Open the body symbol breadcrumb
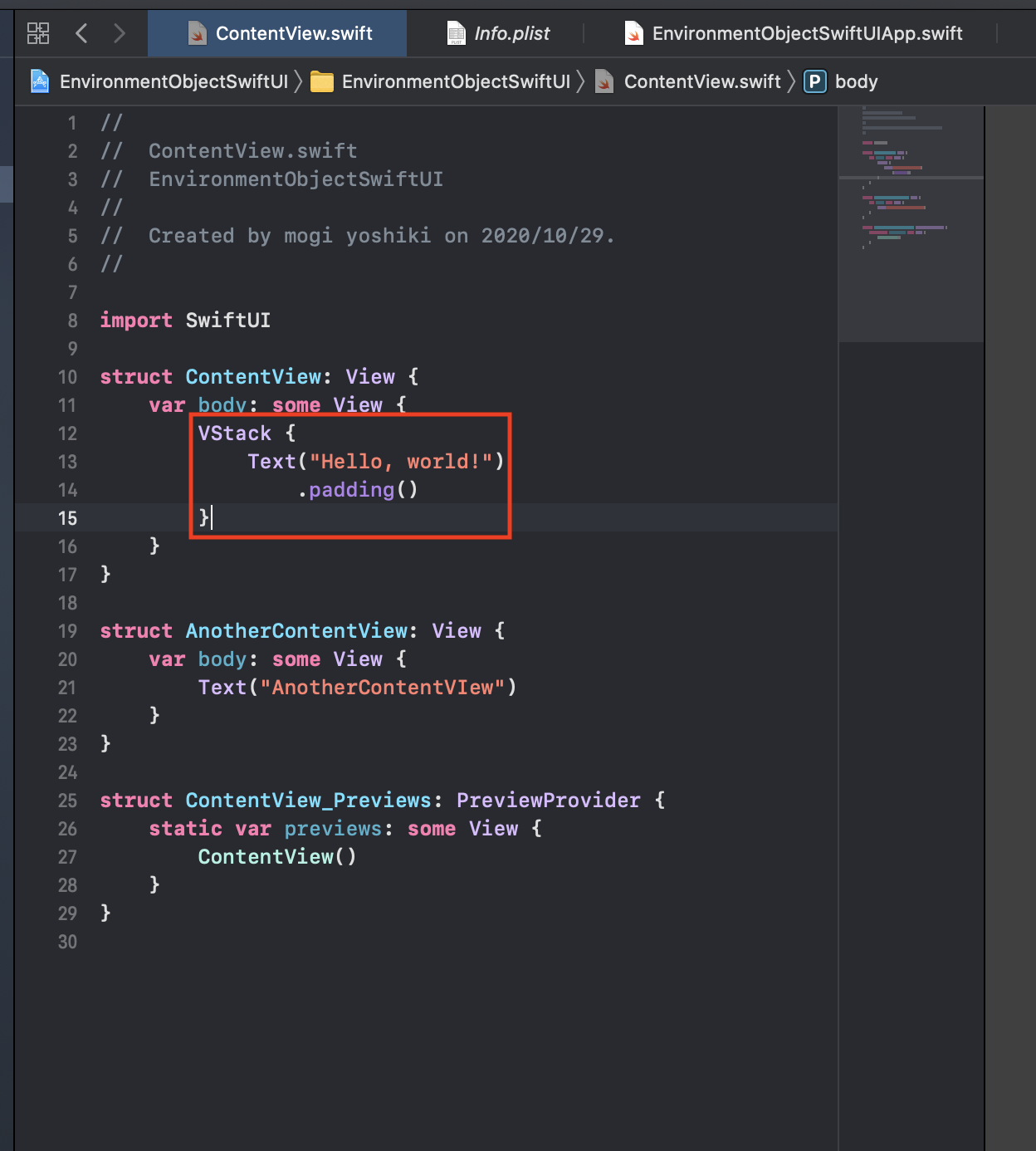 click(x=856, y=81)
